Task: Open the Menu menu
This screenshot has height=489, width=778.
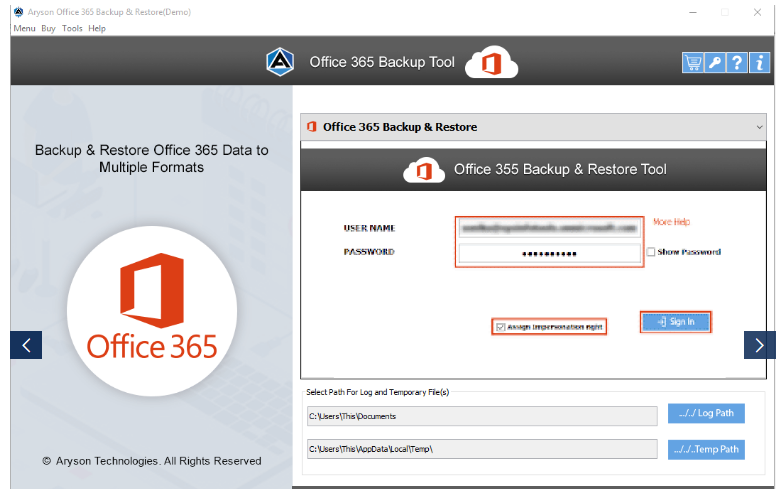Action: 24,28
